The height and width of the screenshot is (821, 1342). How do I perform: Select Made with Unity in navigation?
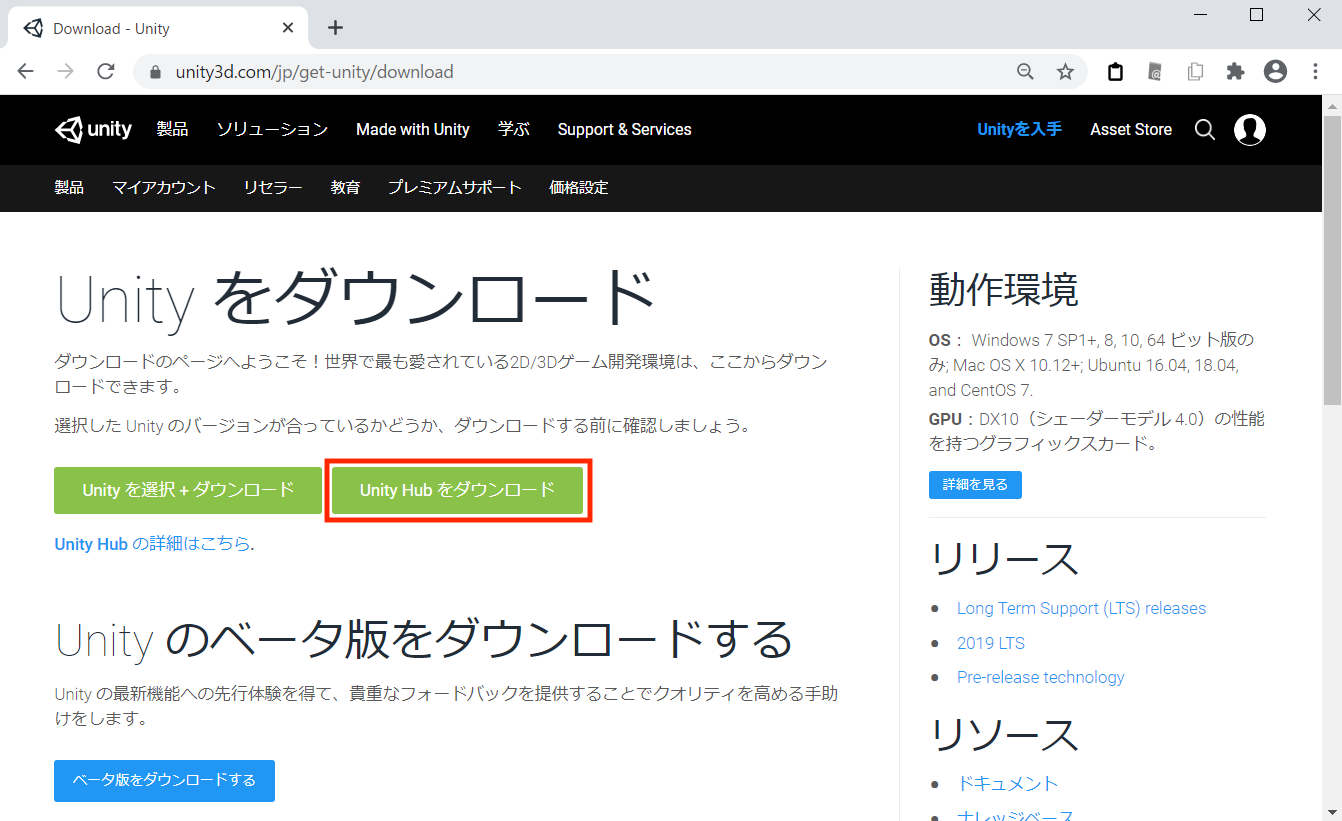pyautogui.click(x=412, y=130)
